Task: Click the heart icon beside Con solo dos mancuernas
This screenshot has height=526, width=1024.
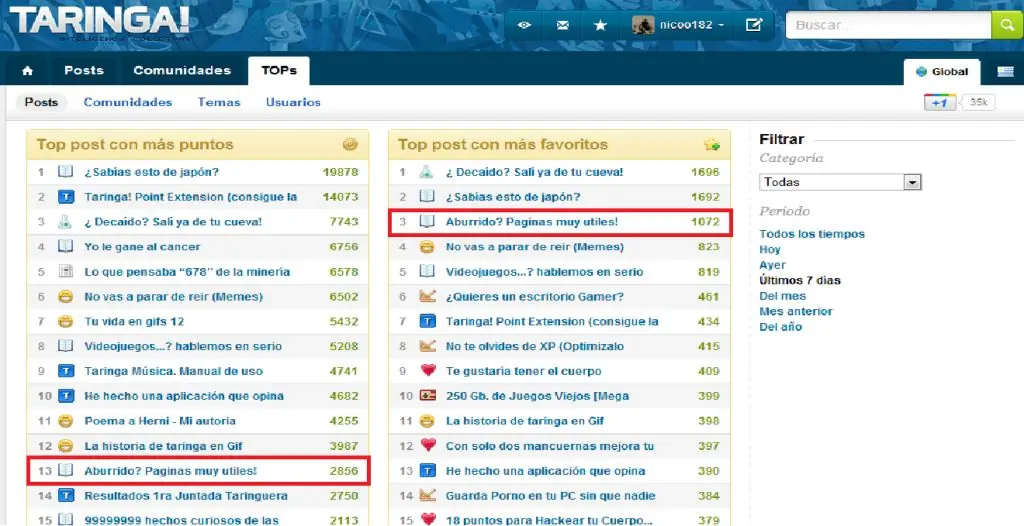Action: click(427, 446)
